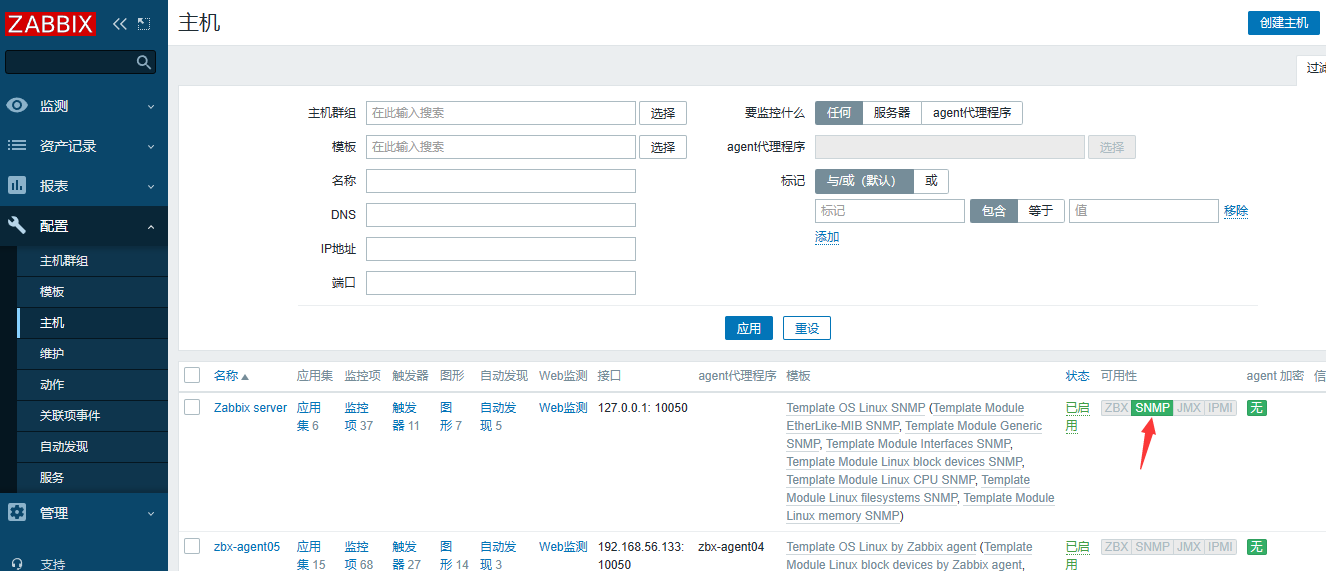Click ZBX availability badge for zbx-agent05
The width and height of the screenshot is (1326, 571).
click(1116, 547)
